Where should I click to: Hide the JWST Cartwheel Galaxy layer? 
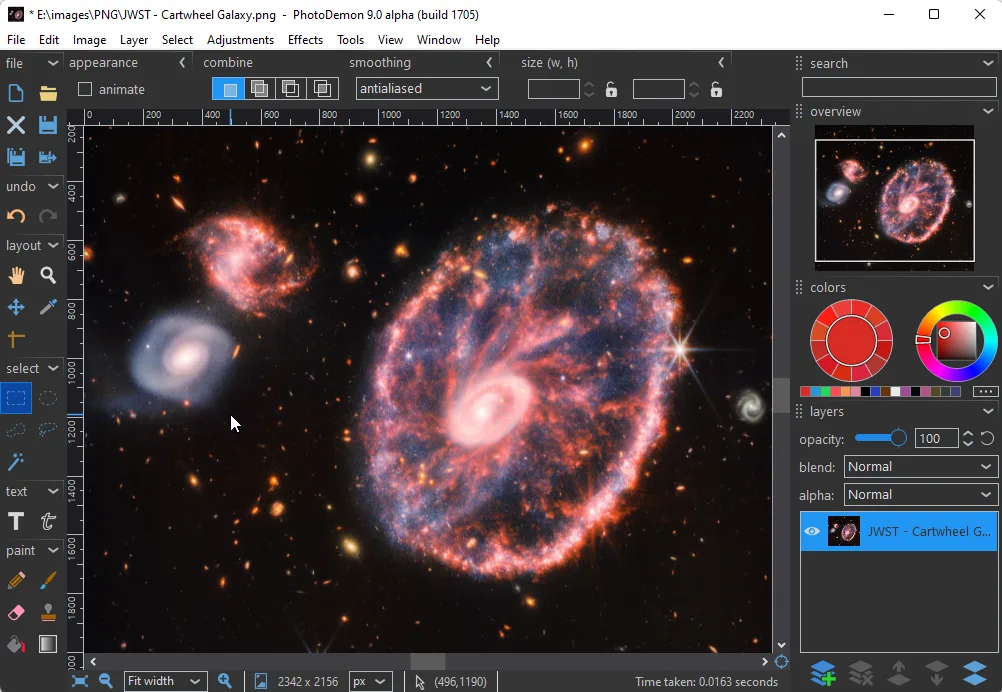812,531
